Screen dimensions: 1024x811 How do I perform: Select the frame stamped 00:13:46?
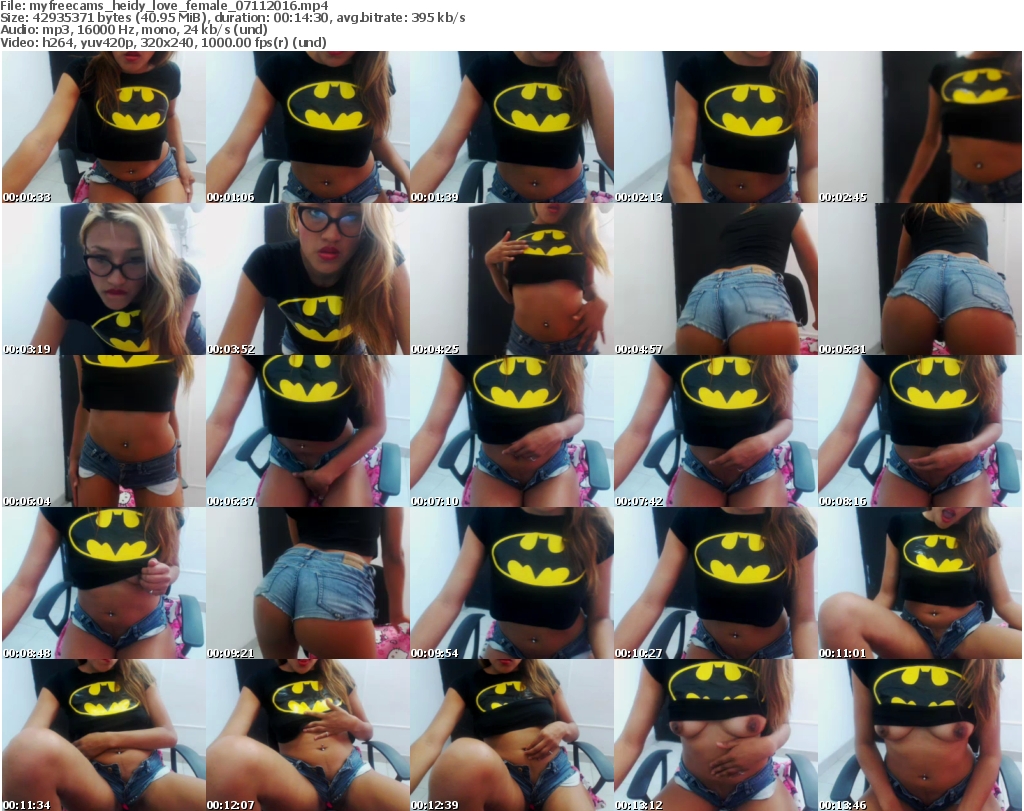pyautogui.click(x=920, y=735)
